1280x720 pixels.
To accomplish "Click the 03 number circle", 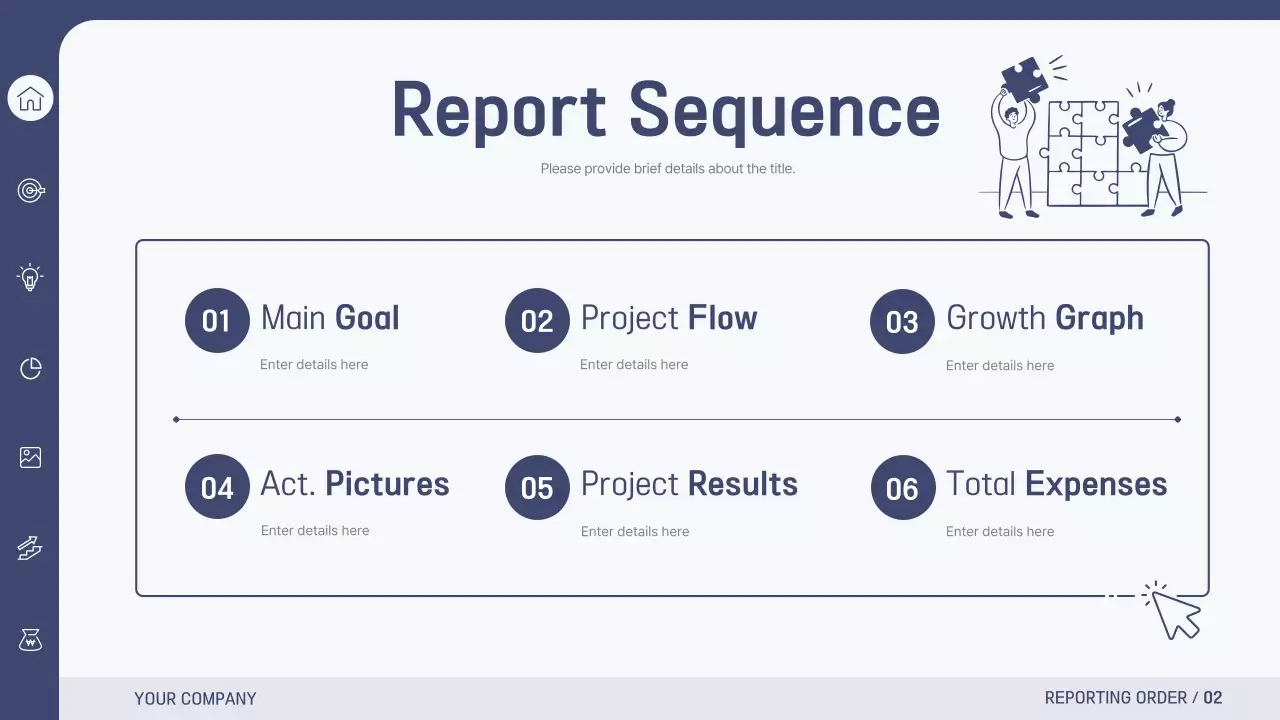I will click(x=902, y=321).
